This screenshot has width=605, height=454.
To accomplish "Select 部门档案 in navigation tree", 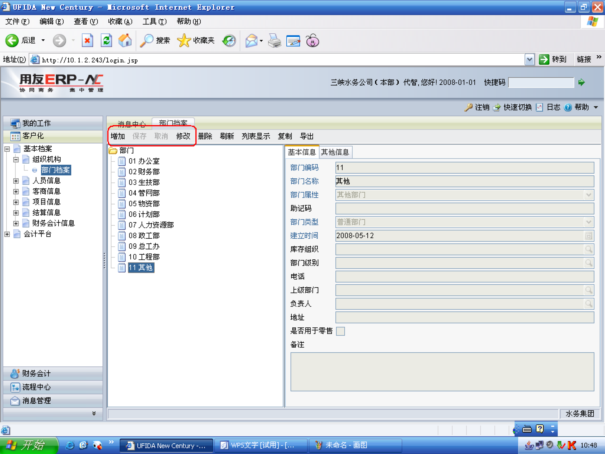I will [56, 170].
